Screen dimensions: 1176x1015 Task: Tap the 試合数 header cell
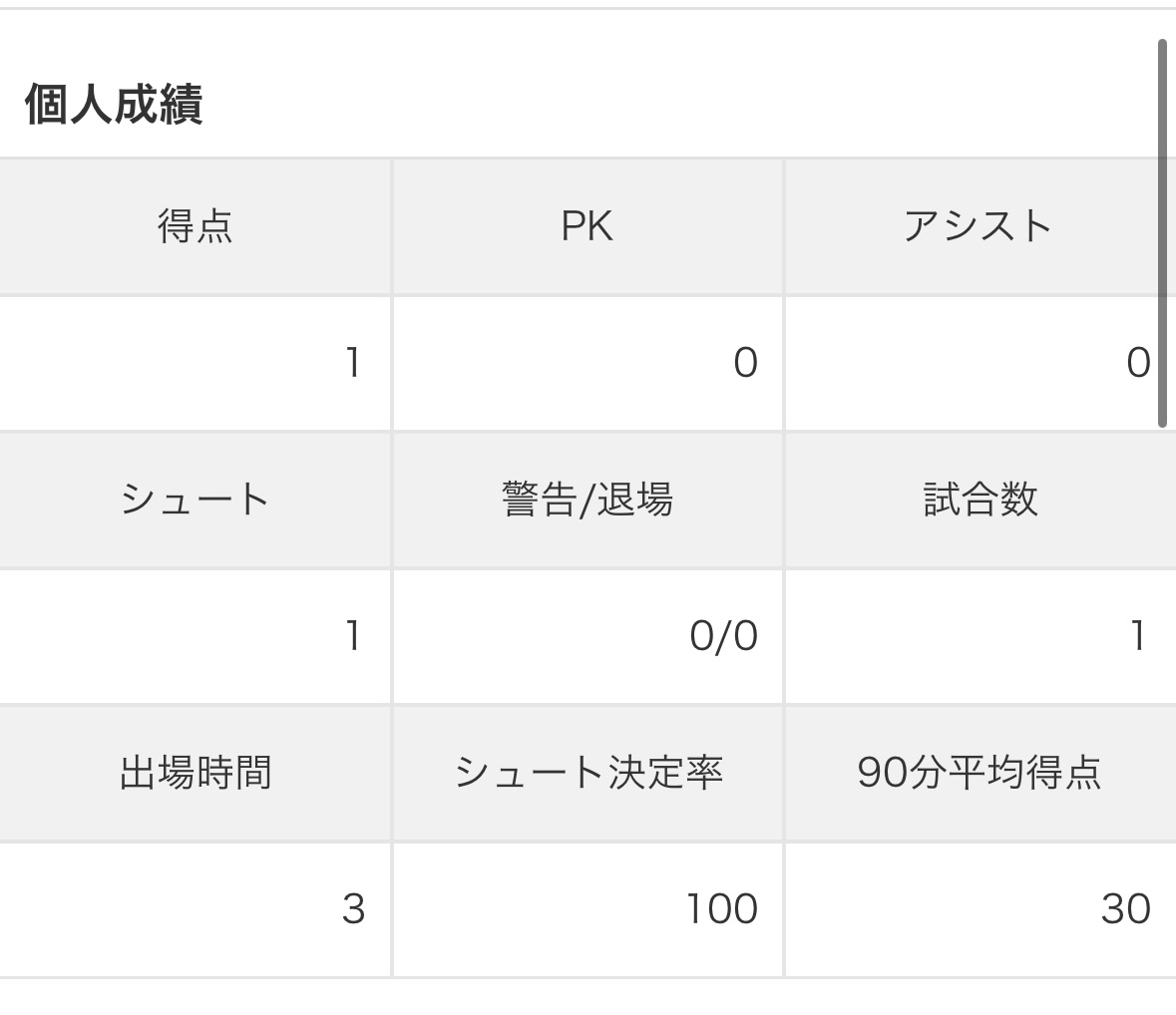point(980,499)
